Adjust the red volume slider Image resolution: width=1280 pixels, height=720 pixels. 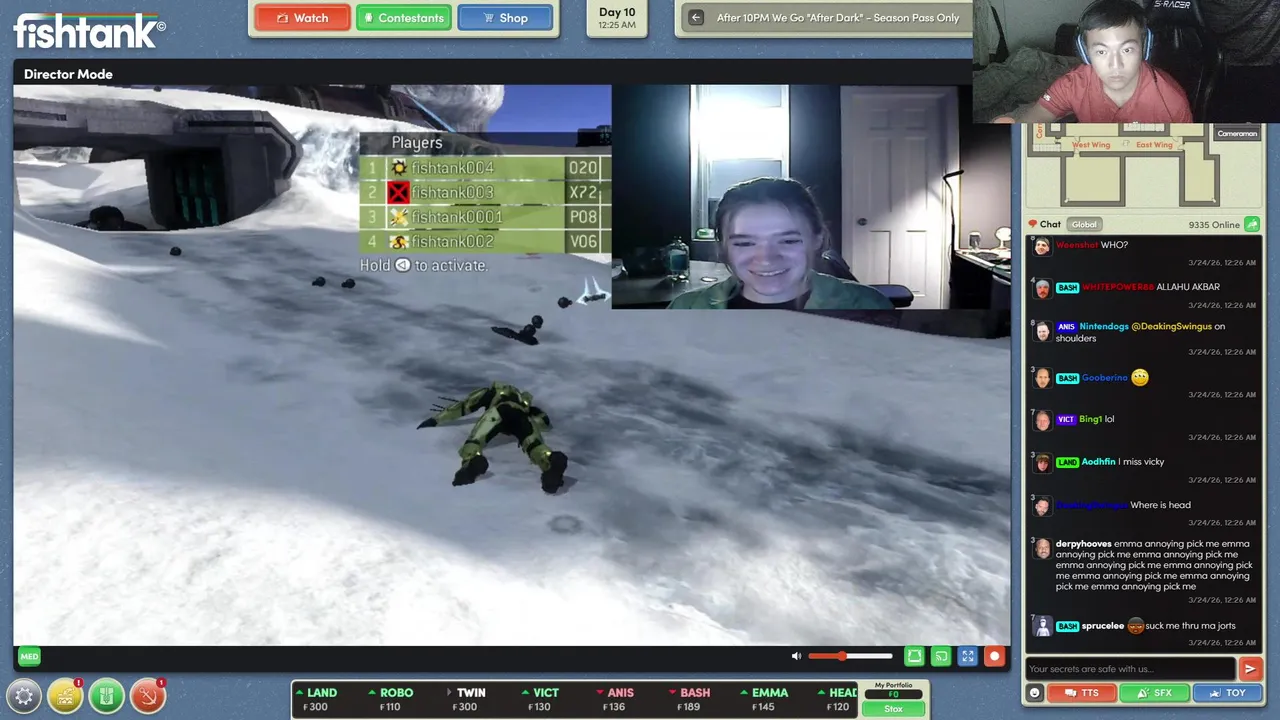[x=850, y=656]
